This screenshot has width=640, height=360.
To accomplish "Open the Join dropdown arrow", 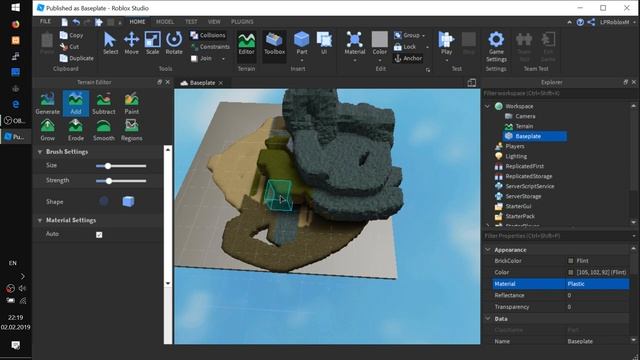I will pyautogui.click(x=223, y=59).
